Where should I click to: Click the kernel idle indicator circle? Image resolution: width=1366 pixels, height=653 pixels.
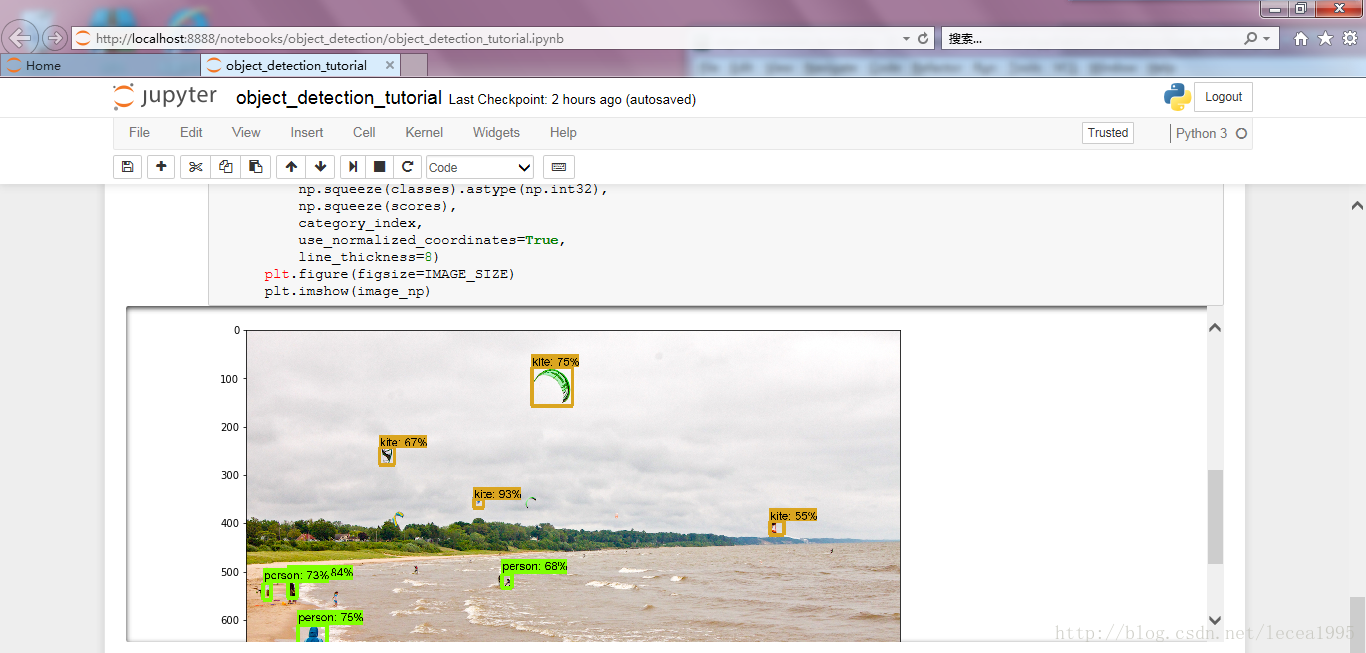coord(1242,133)
